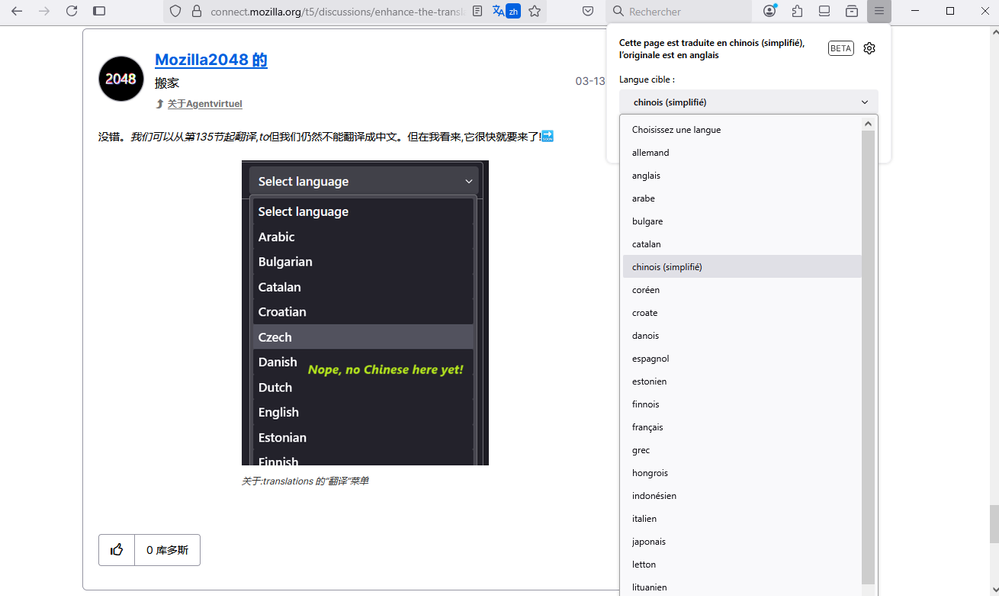Image resolution: width=999 pixels, height=596 pixels.
Task: Select coréen from language list
Action: (742, 290)
